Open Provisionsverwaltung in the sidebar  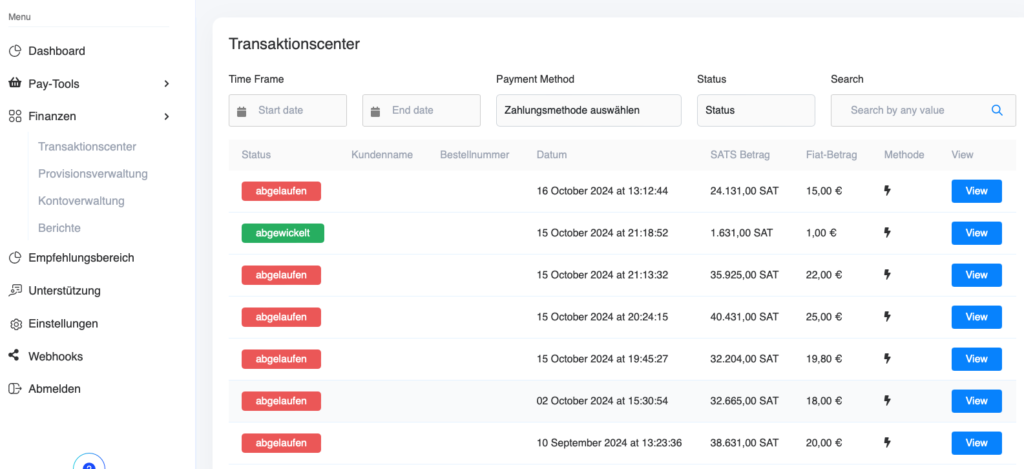click(x=92, y=174)
